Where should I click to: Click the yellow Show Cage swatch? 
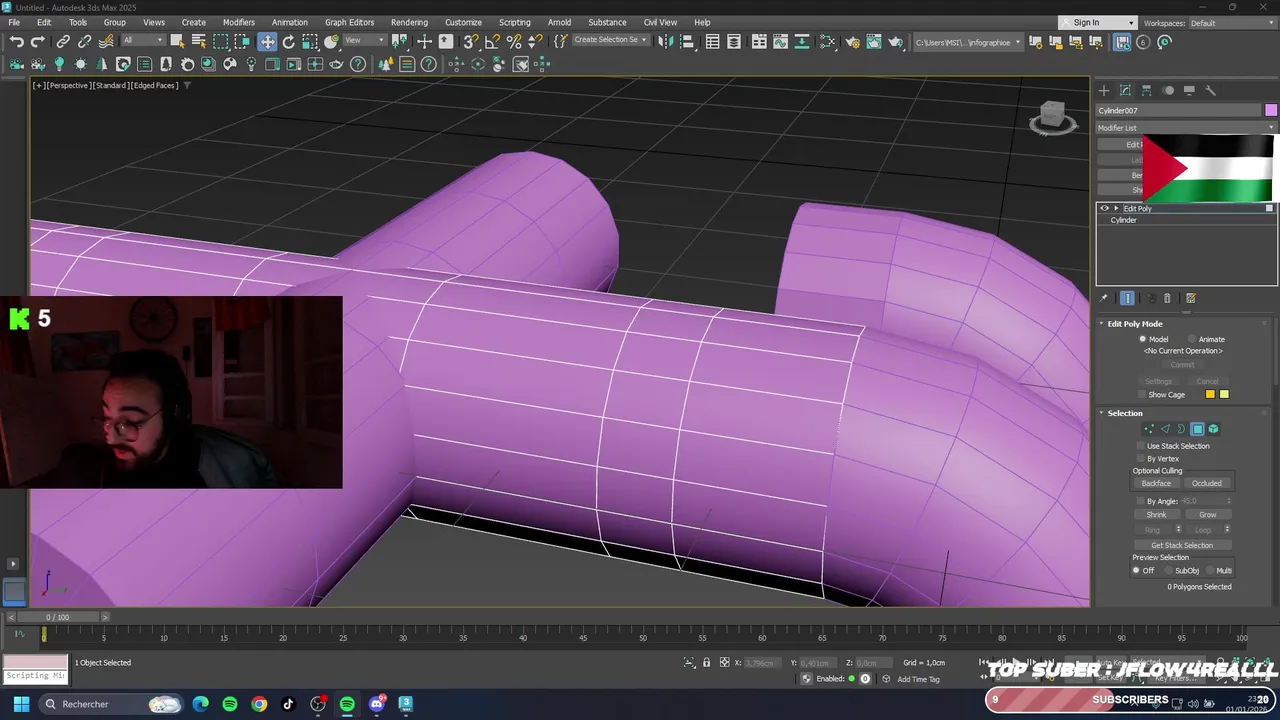(x=1224, y=394)
